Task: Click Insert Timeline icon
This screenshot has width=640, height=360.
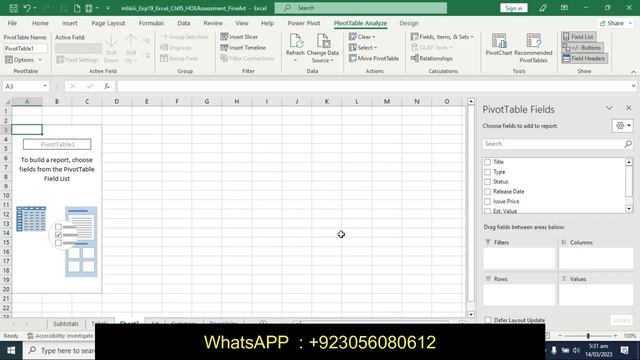Action: [224, 47]
